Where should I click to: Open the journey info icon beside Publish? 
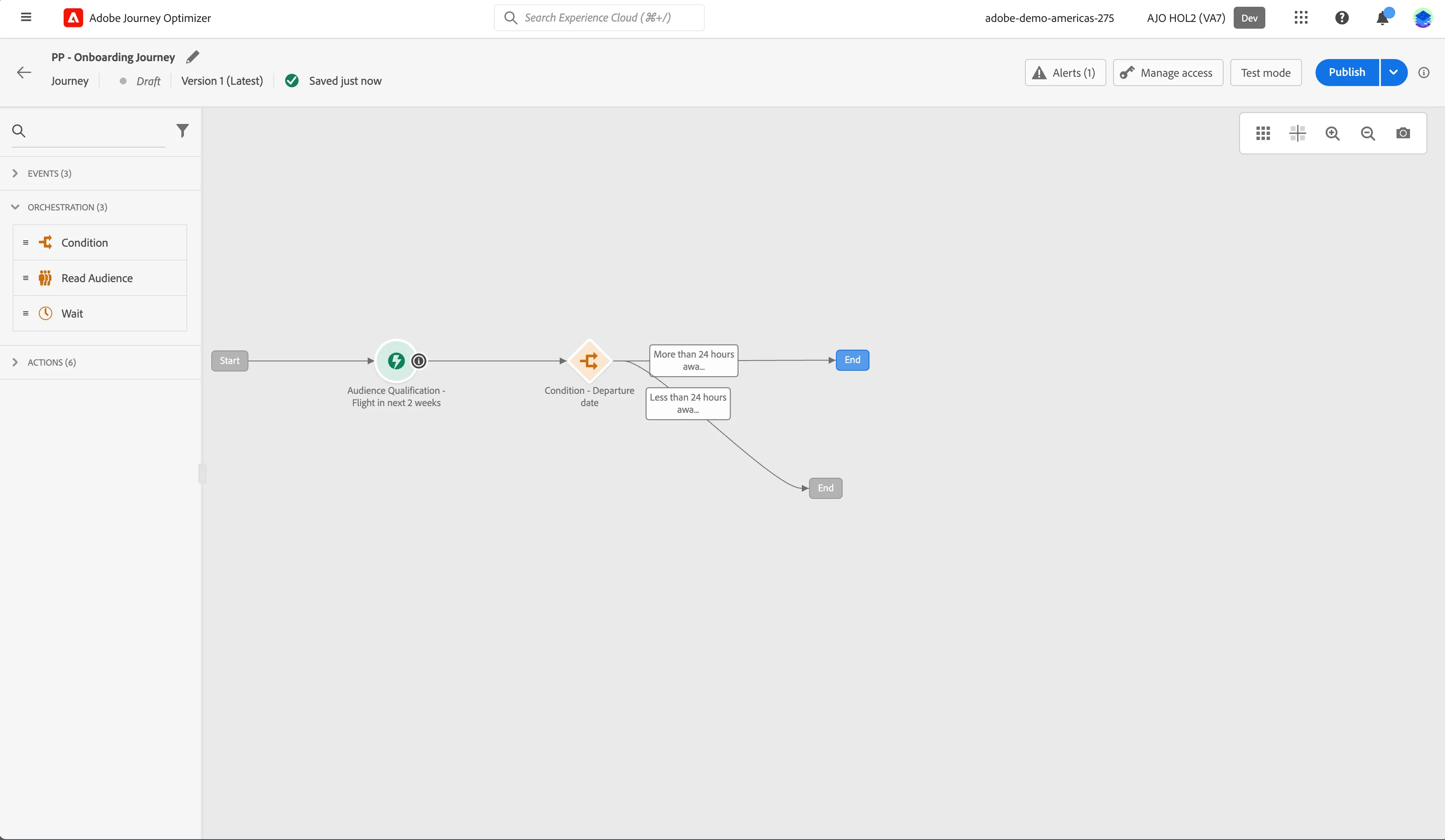pos(1423,73)
